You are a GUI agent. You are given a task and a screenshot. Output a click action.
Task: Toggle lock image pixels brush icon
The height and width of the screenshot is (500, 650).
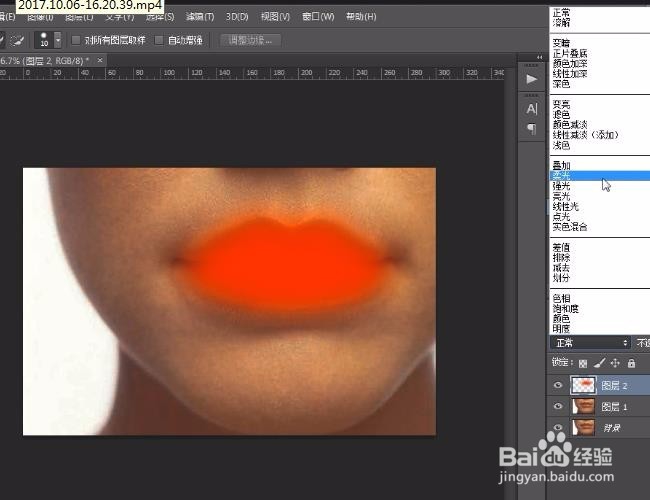click(x=599, y=364)
